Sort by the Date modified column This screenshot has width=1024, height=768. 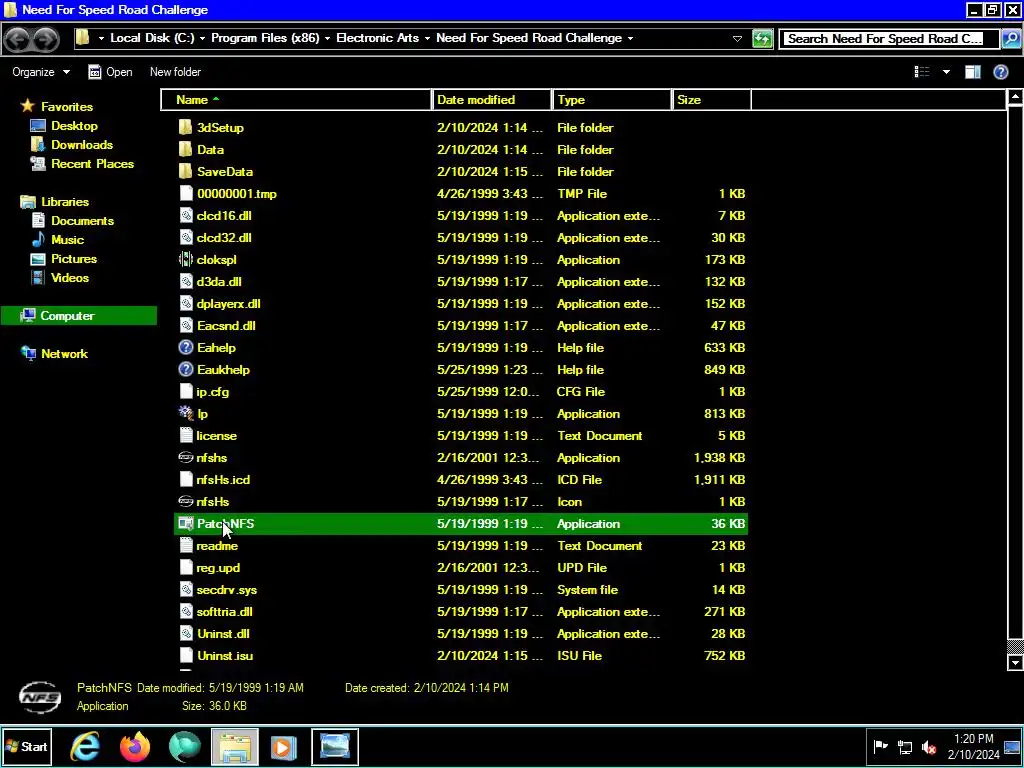[x=492, y=100]
